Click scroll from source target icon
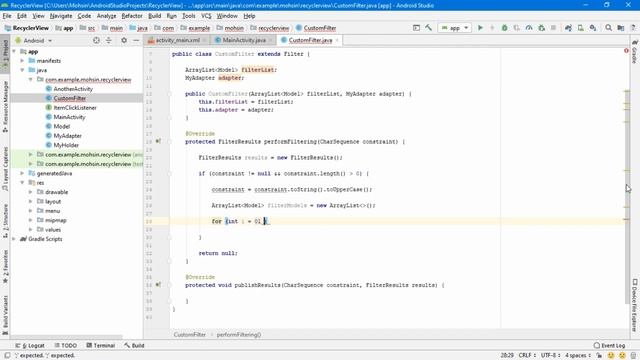This screenshot has width=640, height=360. [96, 40]
